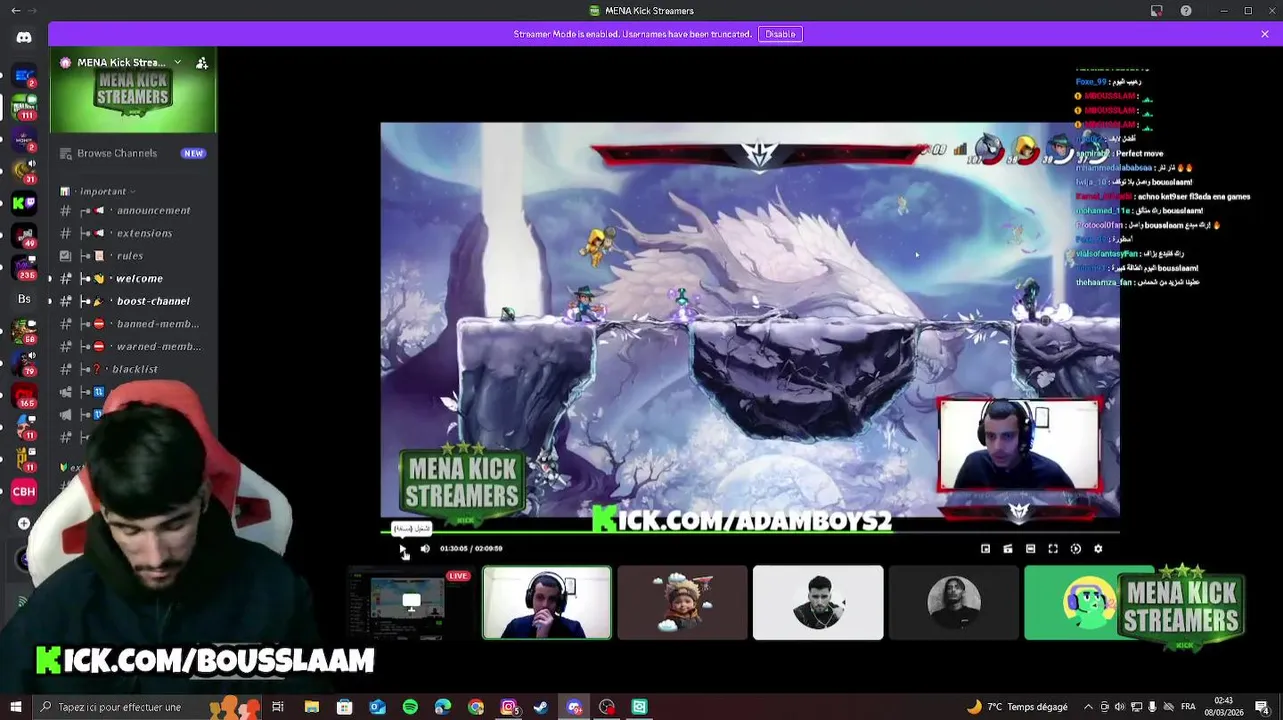The height and width of the screenshot is (720, 1283).
Task: Open the extensions channel
Action: tap(132, 233)
